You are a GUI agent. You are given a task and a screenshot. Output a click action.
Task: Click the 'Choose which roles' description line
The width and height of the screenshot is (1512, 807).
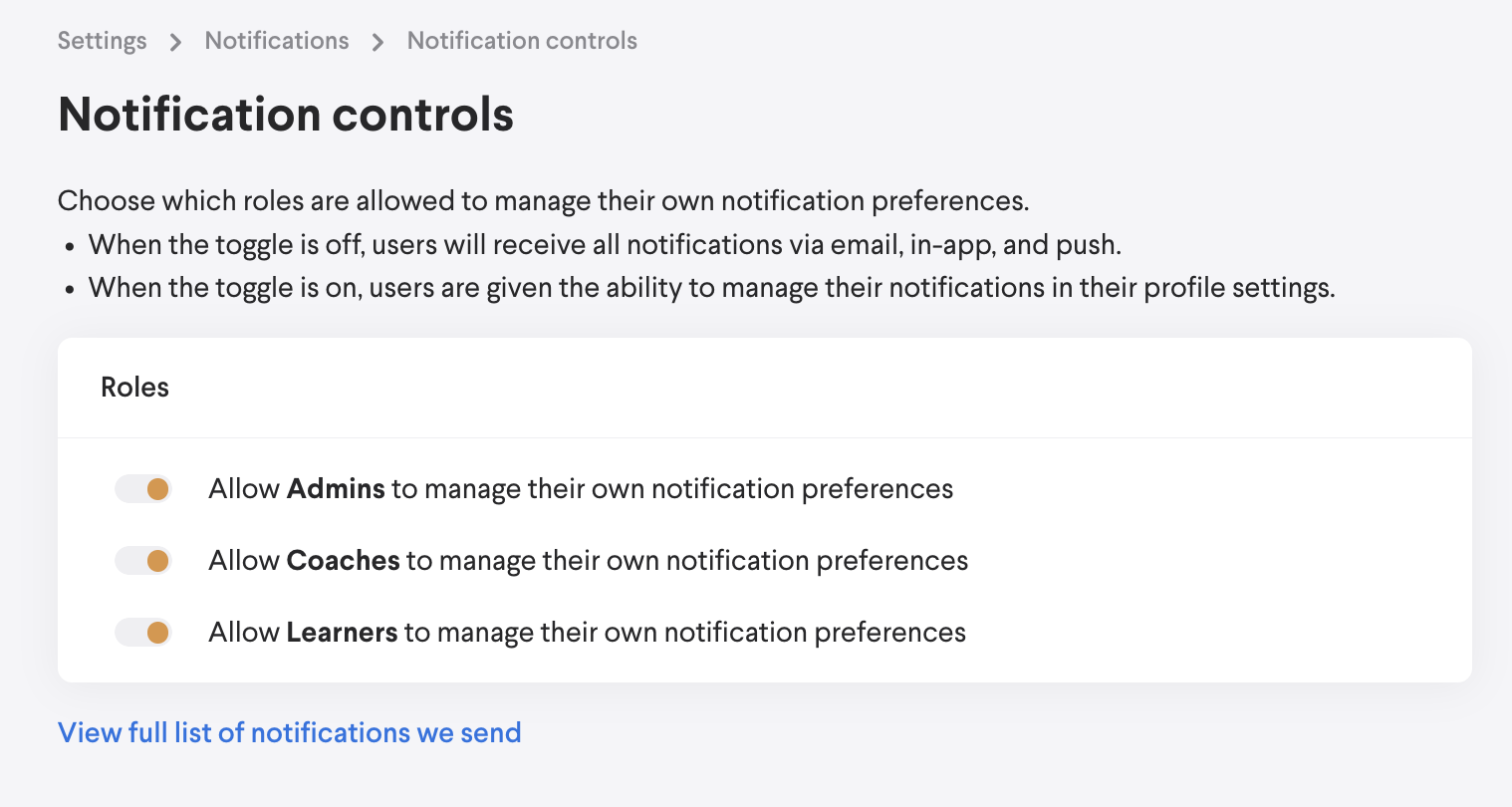click(543, 201)
